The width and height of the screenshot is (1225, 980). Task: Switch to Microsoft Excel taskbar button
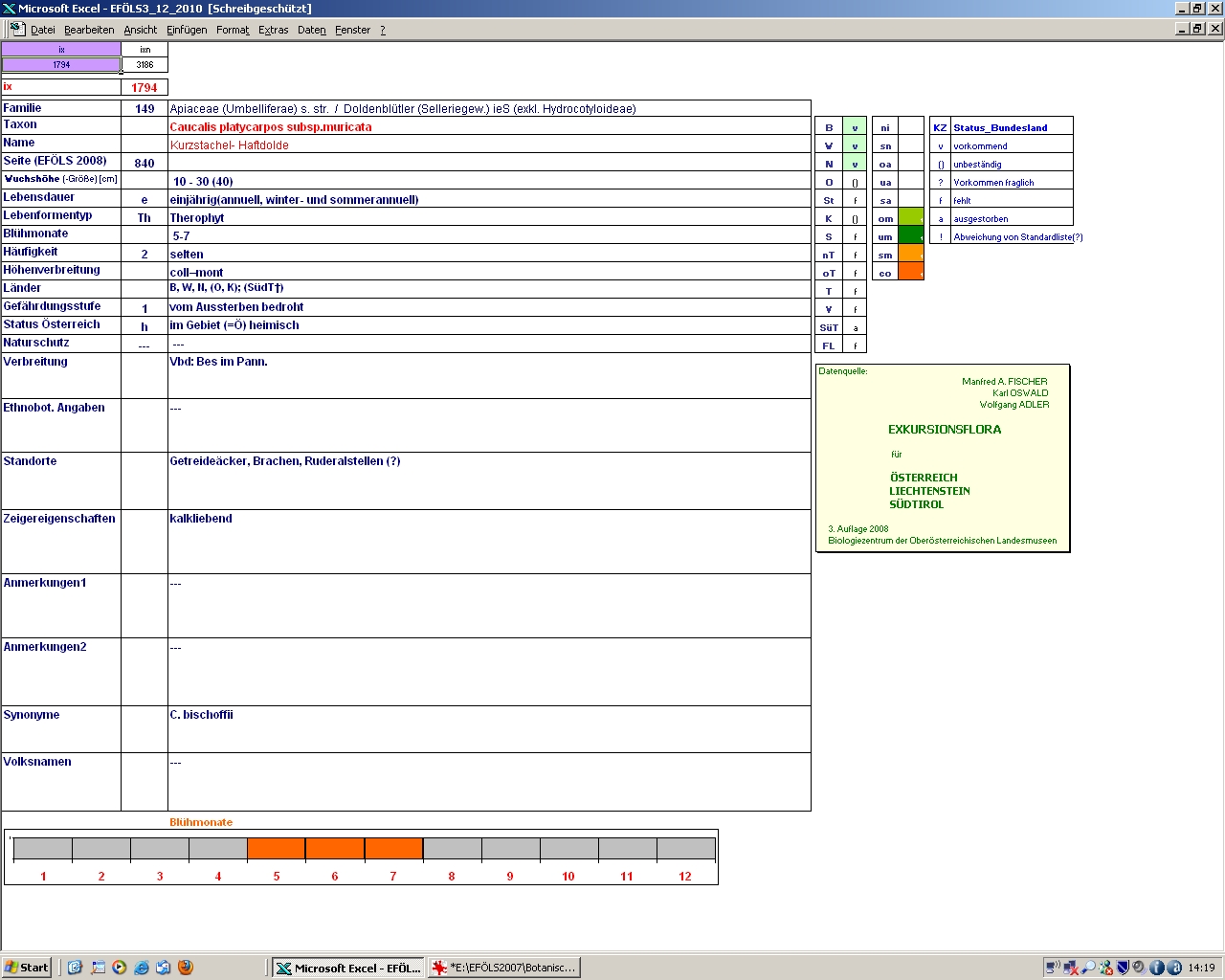pos(347,968)
